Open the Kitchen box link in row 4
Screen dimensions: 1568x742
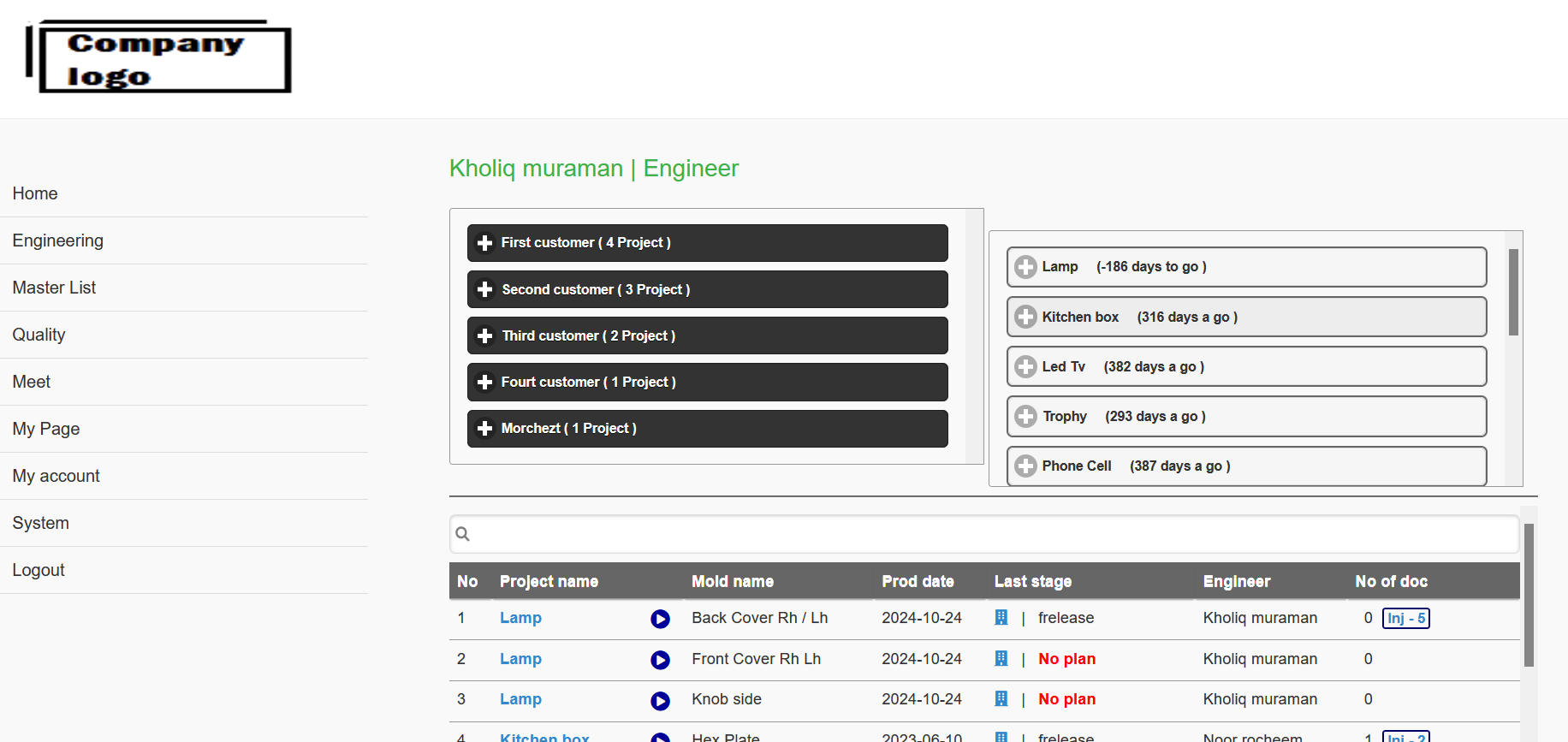coord(544,736)
